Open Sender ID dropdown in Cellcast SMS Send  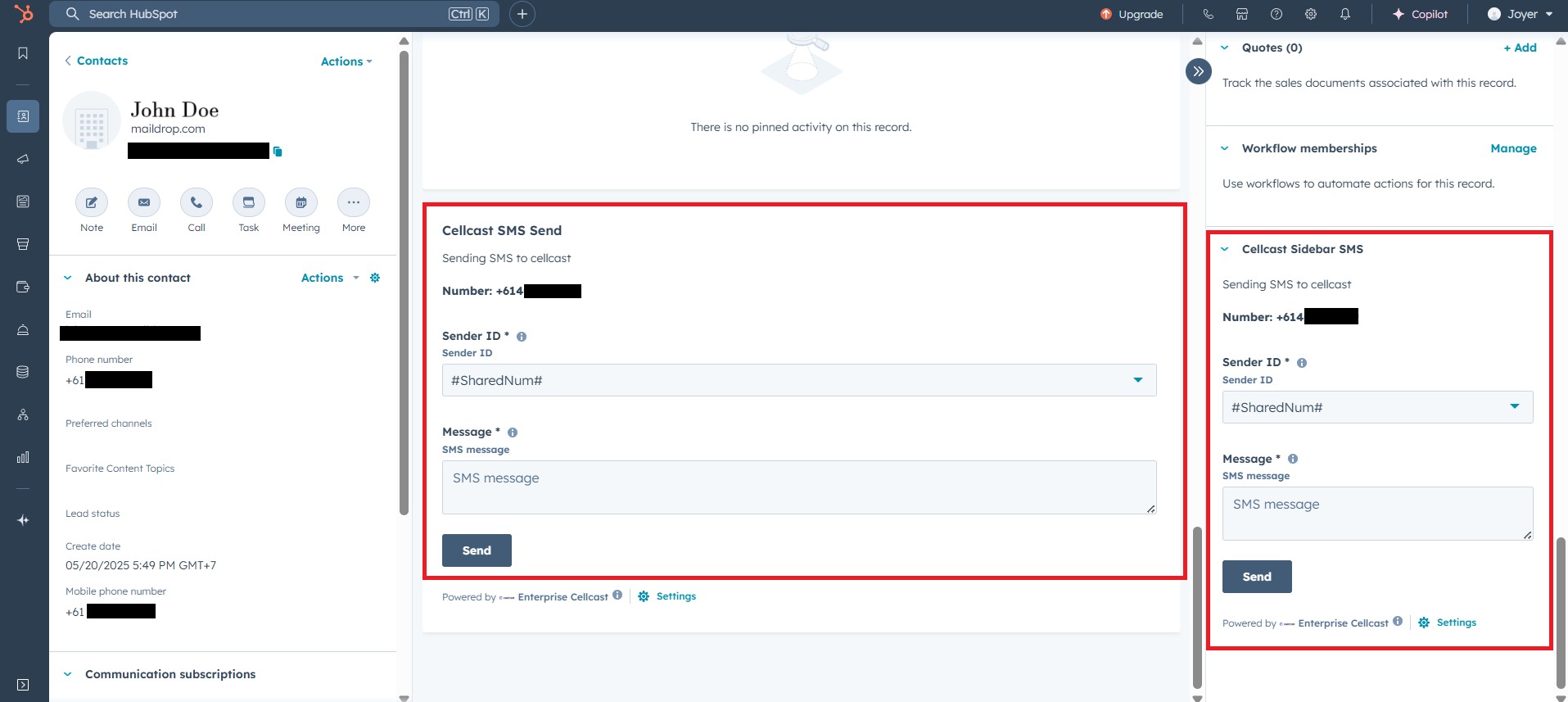click(x=799, y=380)
